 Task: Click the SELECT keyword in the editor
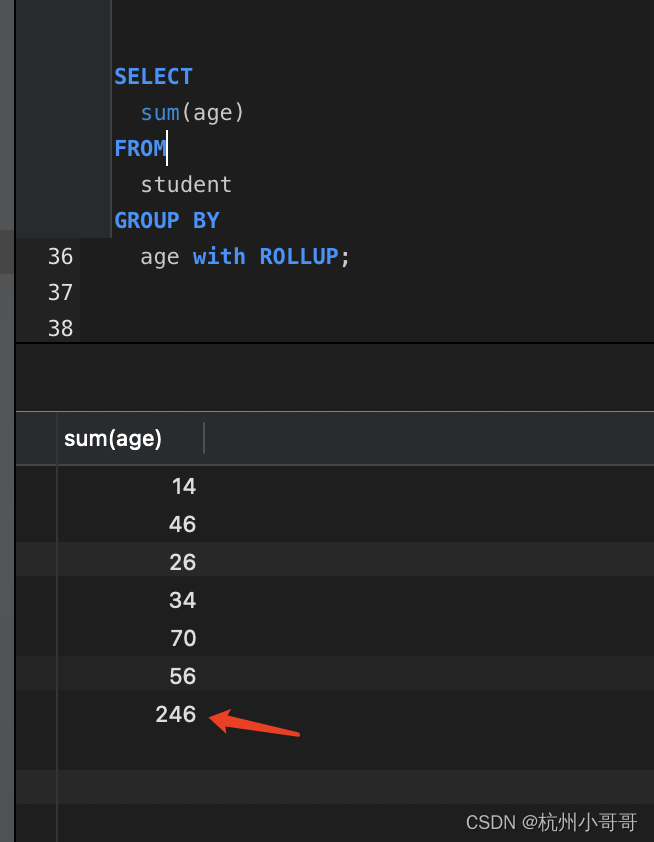click(x=152, y=76)
